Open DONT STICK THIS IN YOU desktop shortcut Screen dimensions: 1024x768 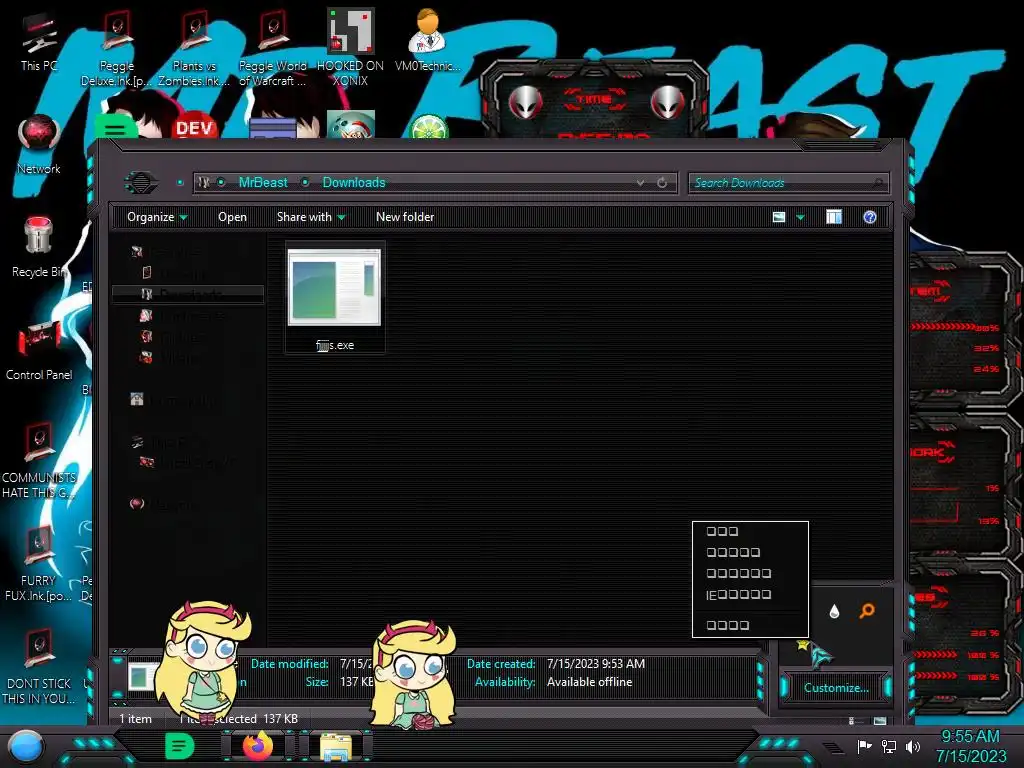click(39, 667)
